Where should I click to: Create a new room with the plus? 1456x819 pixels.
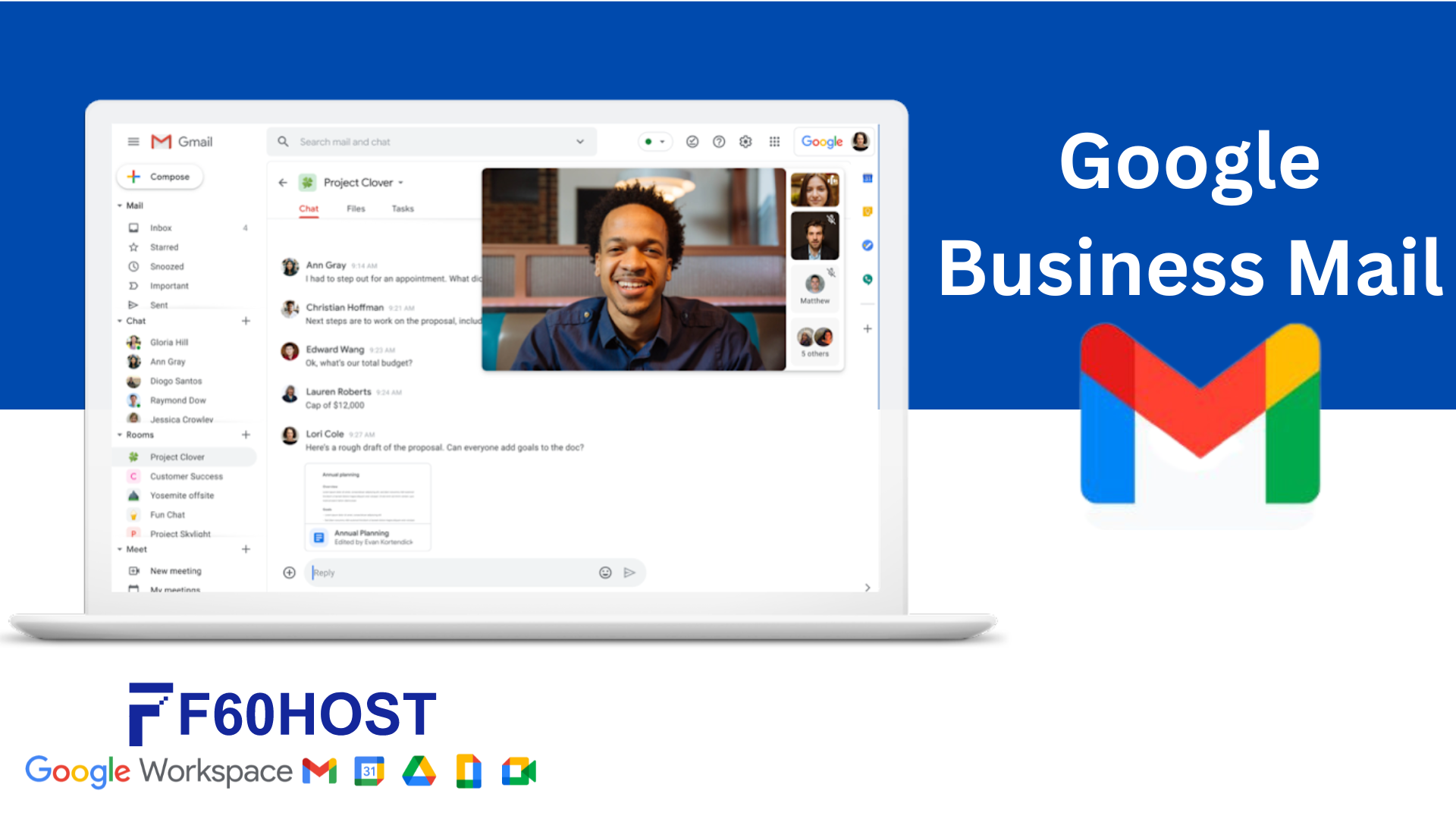coord(246,435)
